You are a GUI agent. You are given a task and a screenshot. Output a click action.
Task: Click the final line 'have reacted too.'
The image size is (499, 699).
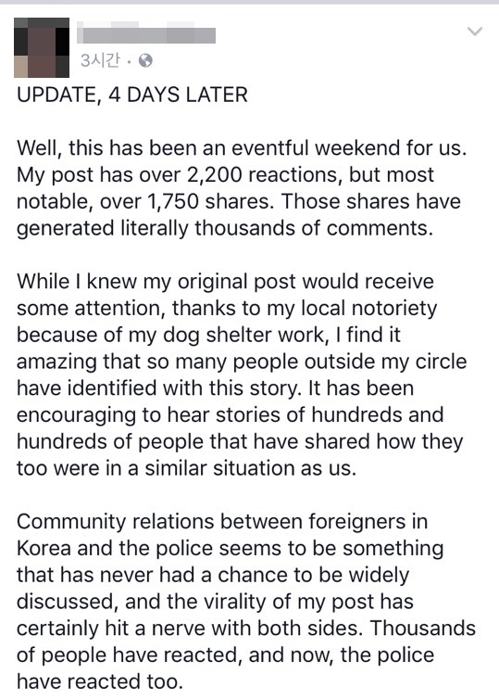point(100,682)
